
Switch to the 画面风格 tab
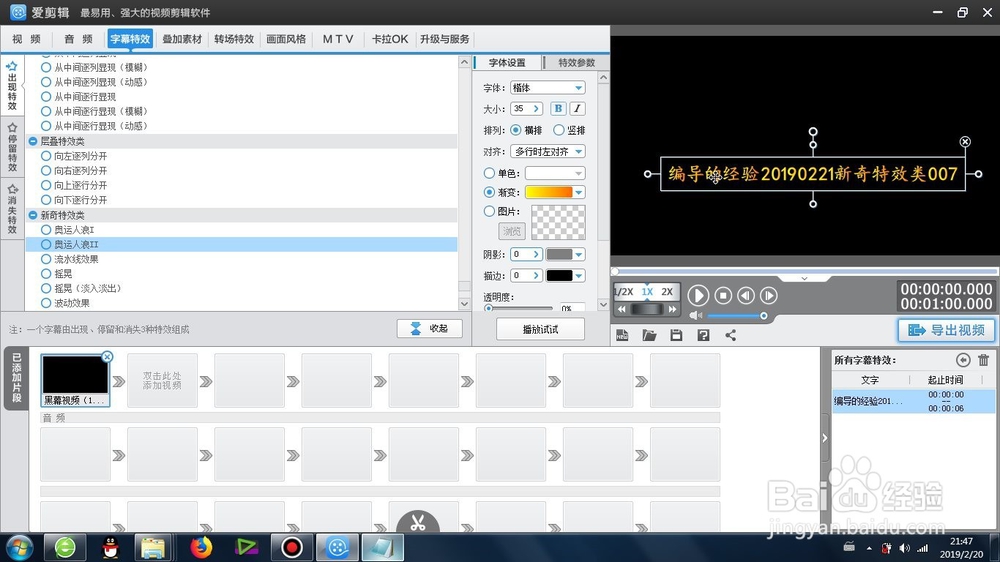(286, 39)
